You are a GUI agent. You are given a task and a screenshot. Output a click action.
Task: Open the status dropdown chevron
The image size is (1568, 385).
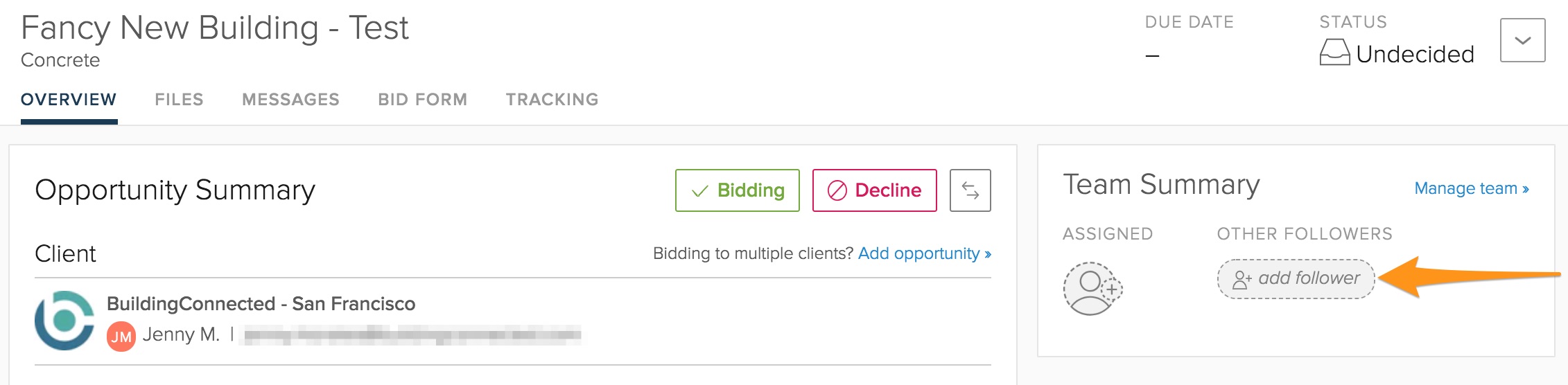[1522, 40]
